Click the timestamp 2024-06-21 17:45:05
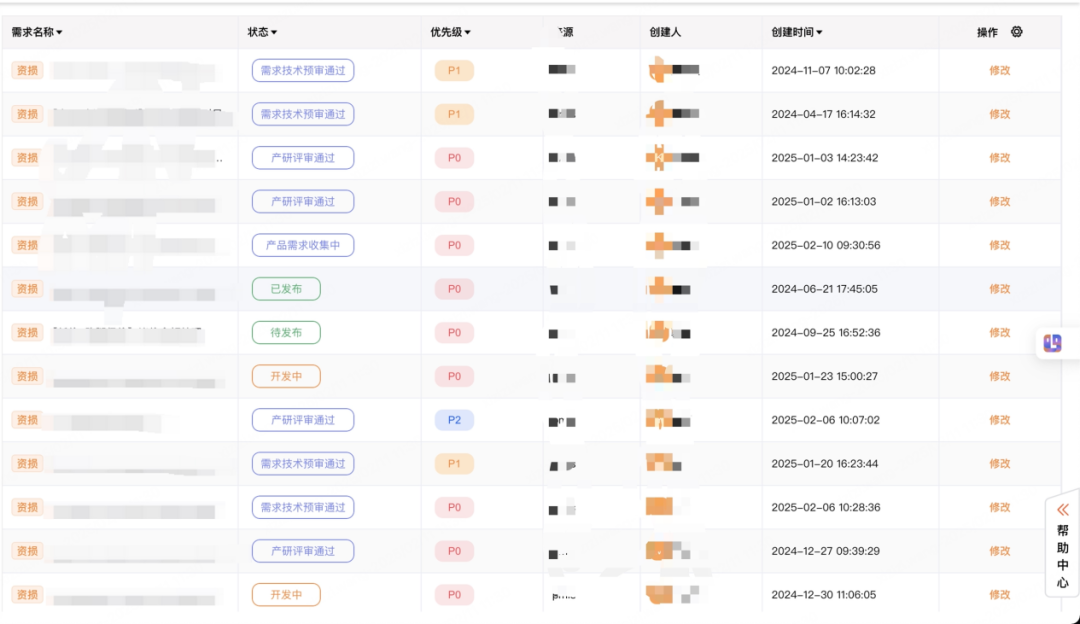 coord(824,289)
